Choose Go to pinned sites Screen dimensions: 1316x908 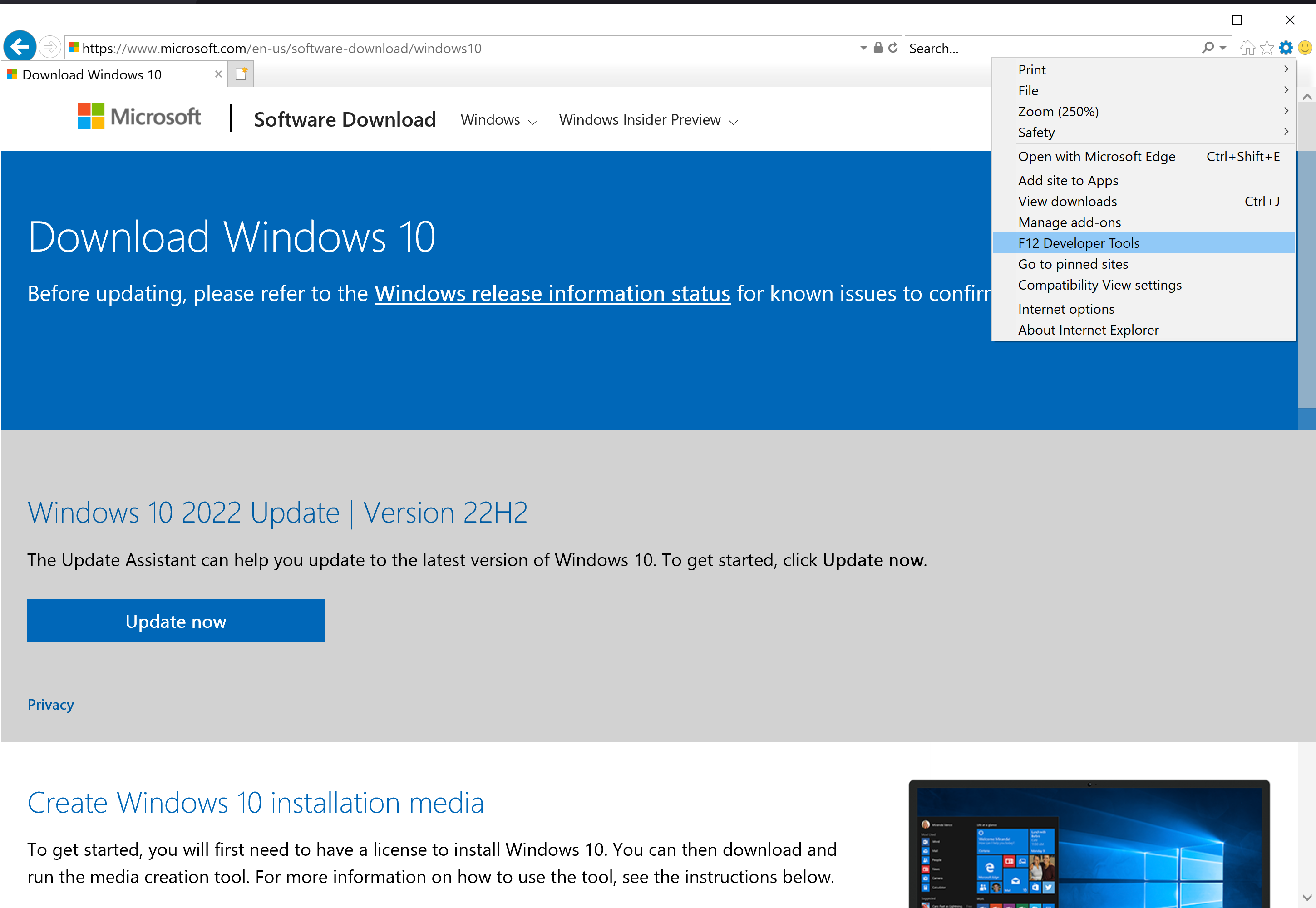[1143, 264]
